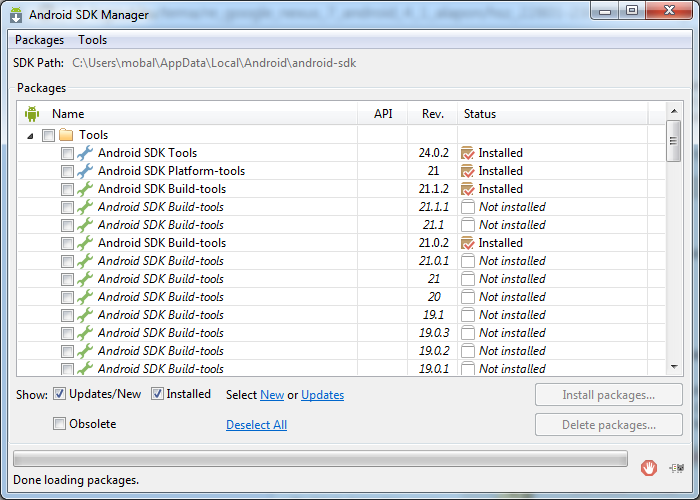The image size is (700, 500).
Task: Click wrench icon for Build-tools 21.1.2
Action: (85, 189)
